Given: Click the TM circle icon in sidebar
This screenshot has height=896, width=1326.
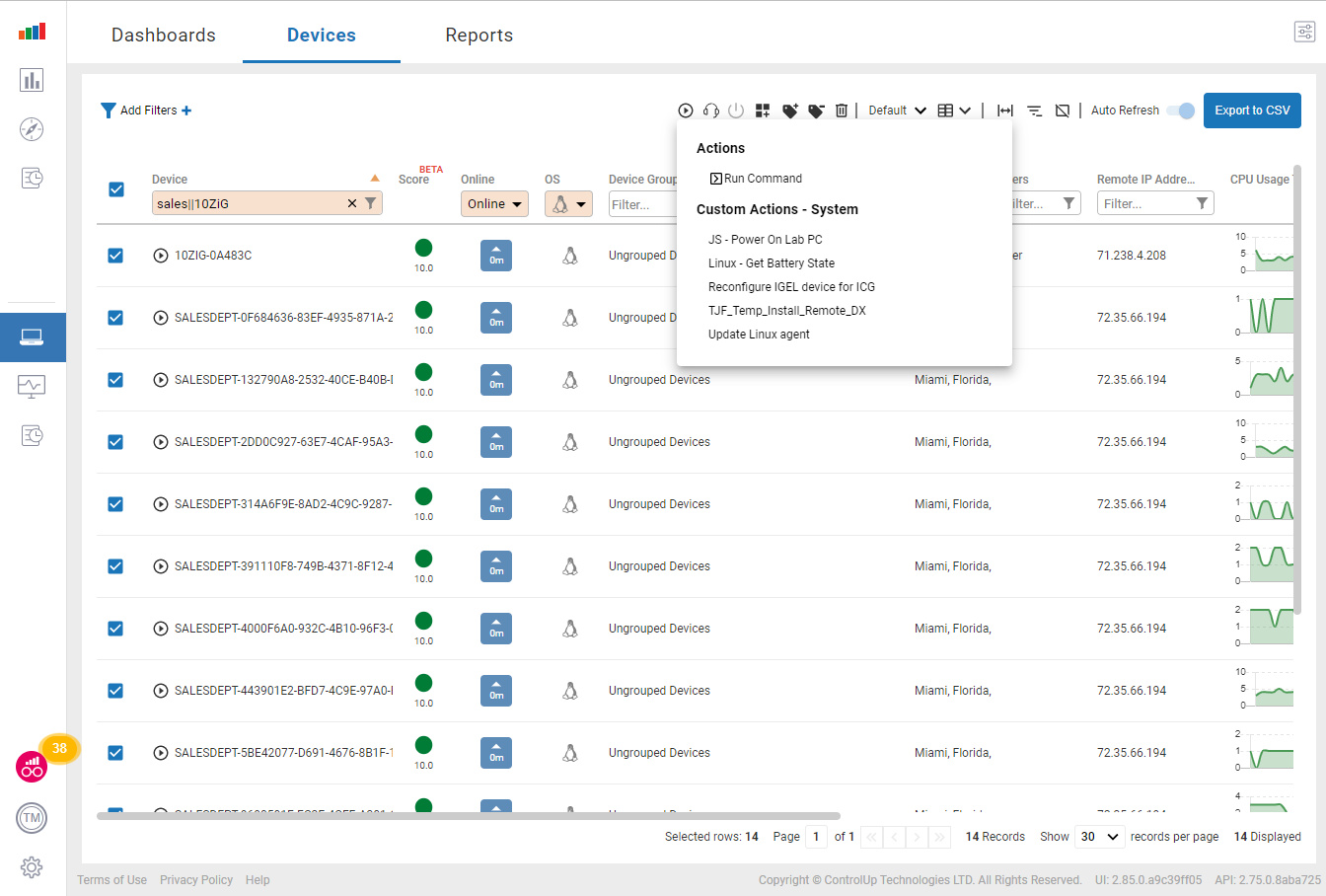Looking at the screenshot, I should click(32, 818).
